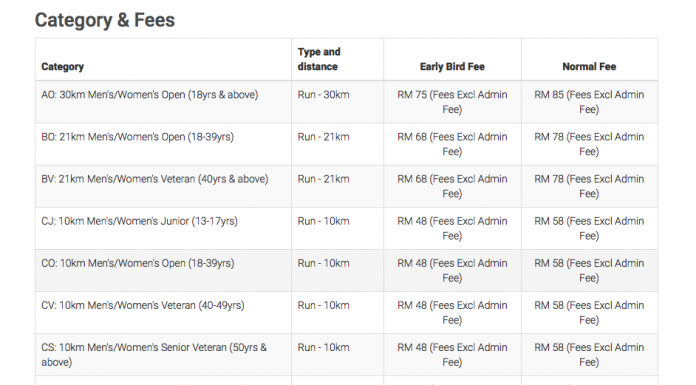
Task: Select CS: 10km Senior Veteran category
Action: pyautogui.click(x=154, y=355)
